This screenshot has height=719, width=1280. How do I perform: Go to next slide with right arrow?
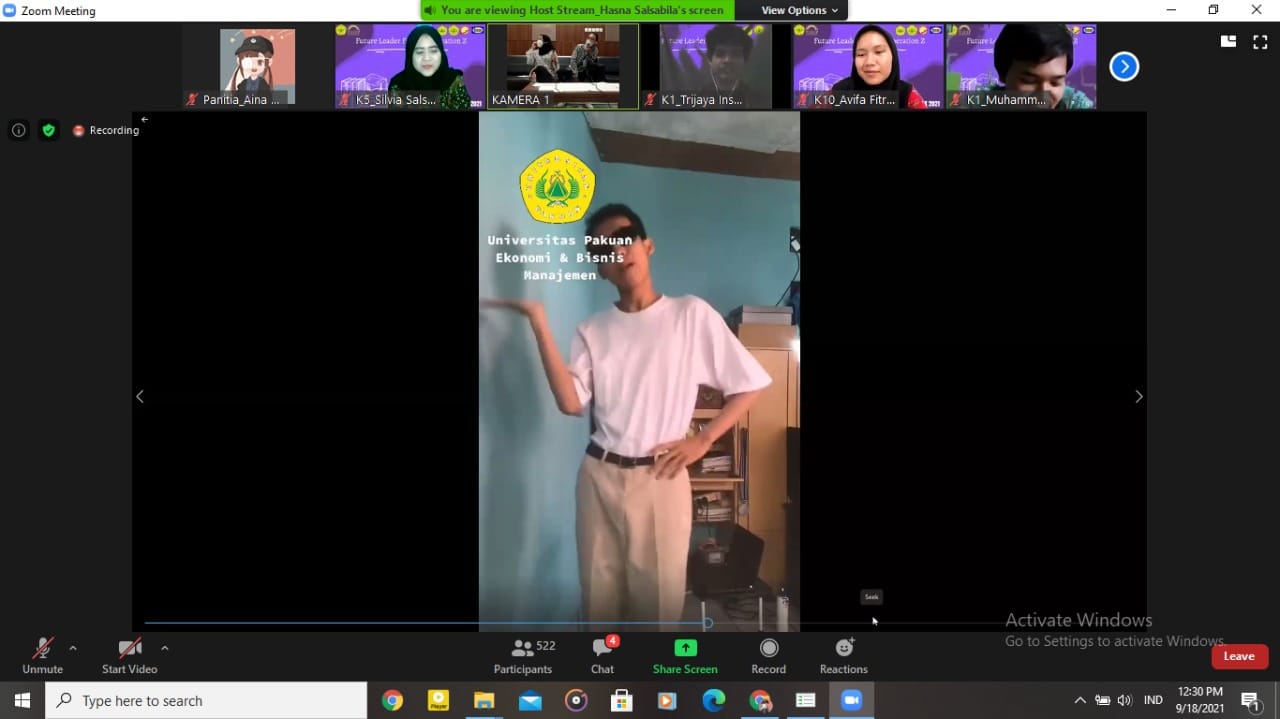point(1138,397)
